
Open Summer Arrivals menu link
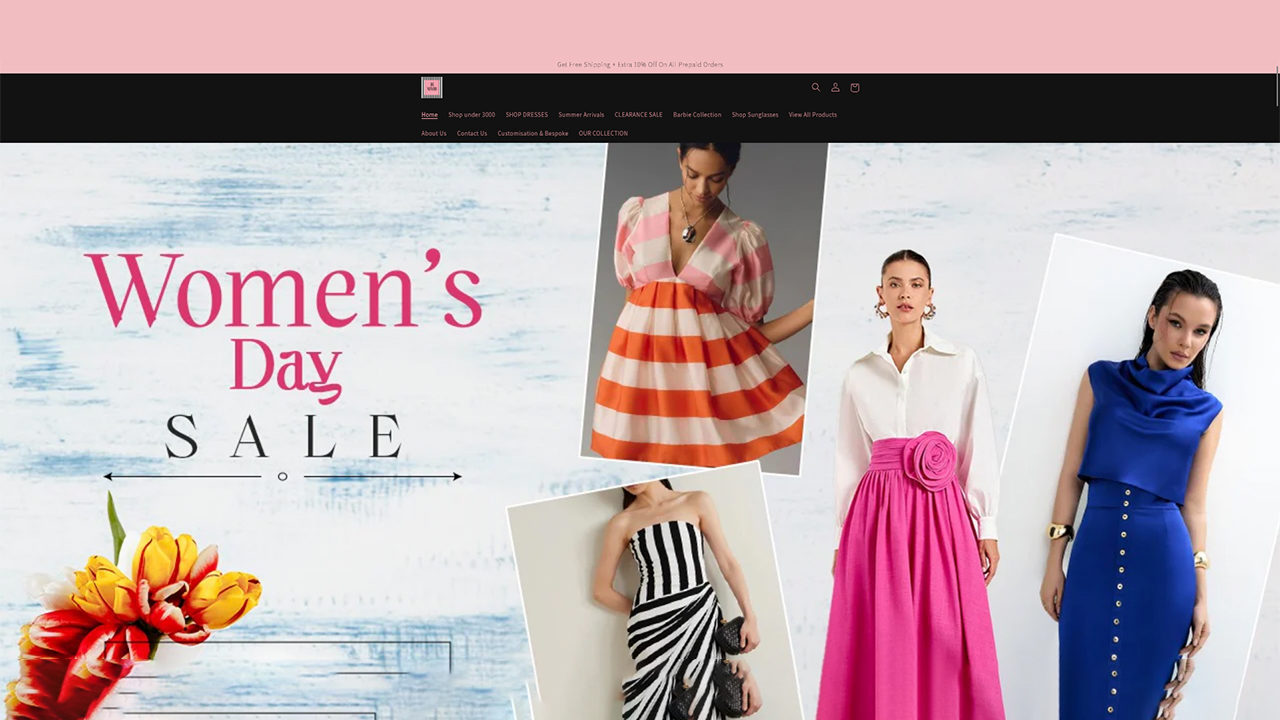pos(581,115)
